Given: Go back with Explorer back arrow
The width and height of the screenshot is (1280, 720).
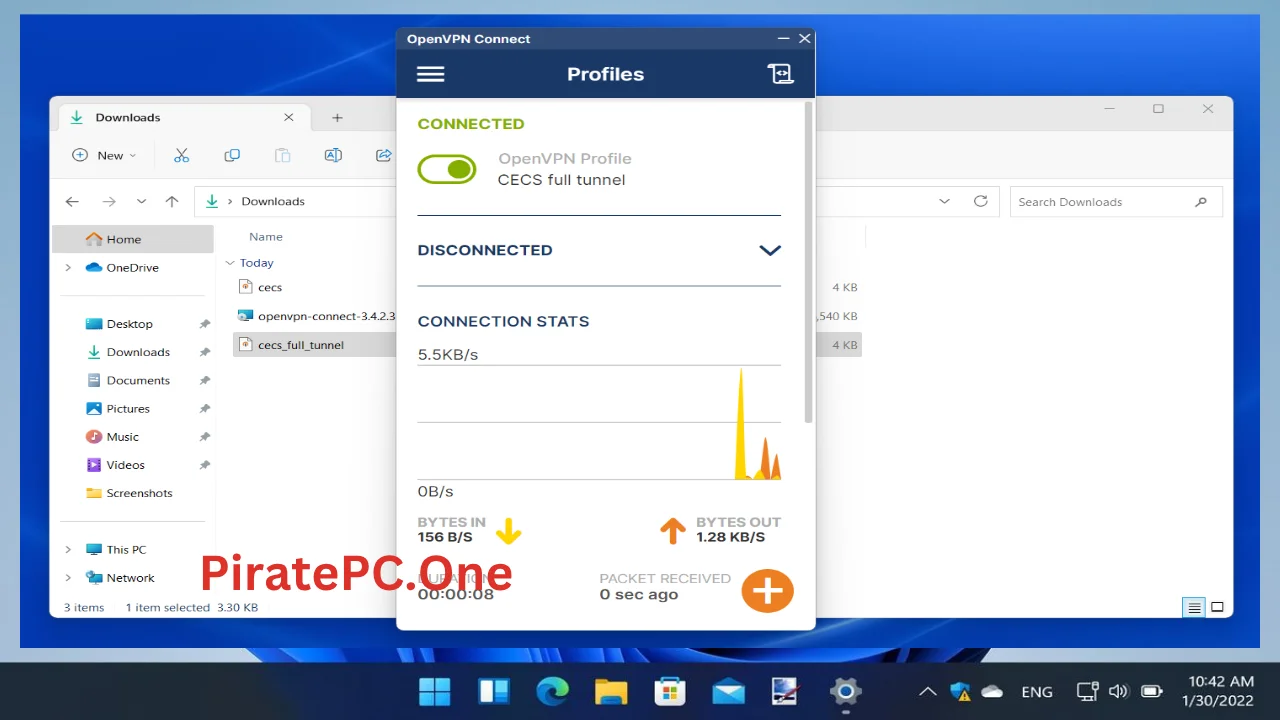Looking at the screenshot, I should 72,201.
